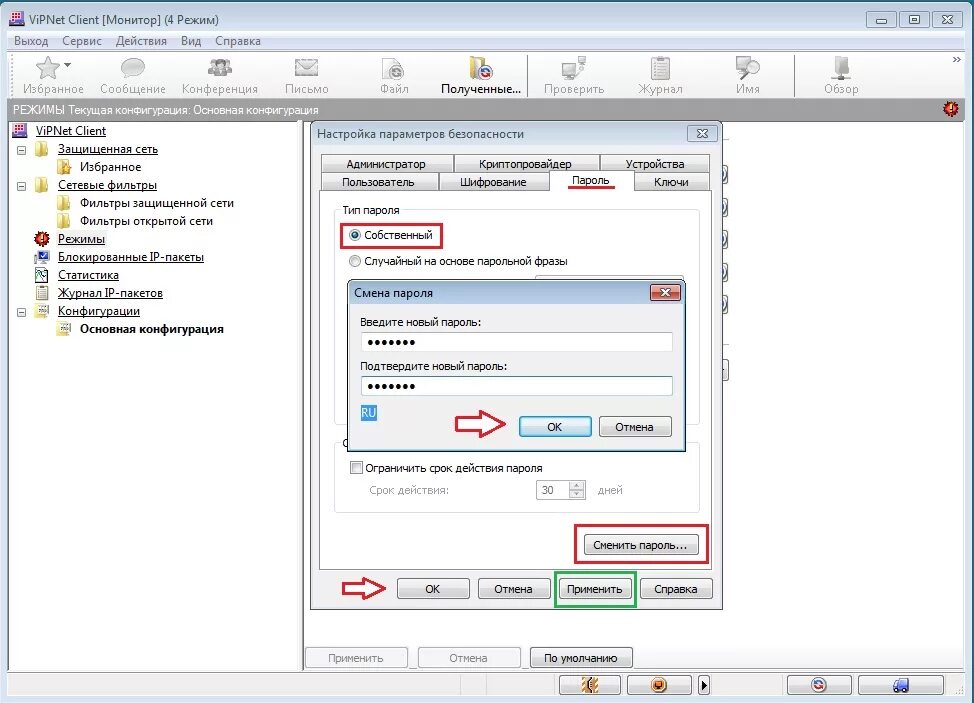Viewport: 974px width, 703px height.
Task: Switch to the Ключи tab
Action: pos(671,182)
